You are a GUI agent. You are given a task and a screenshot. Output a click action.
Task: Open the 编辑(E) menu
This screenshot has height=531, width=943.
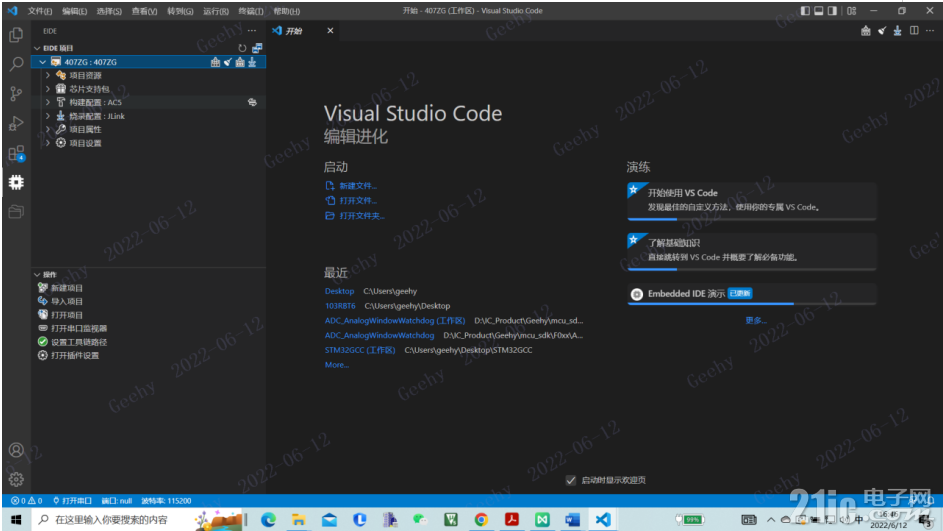[x=75, y=11]
